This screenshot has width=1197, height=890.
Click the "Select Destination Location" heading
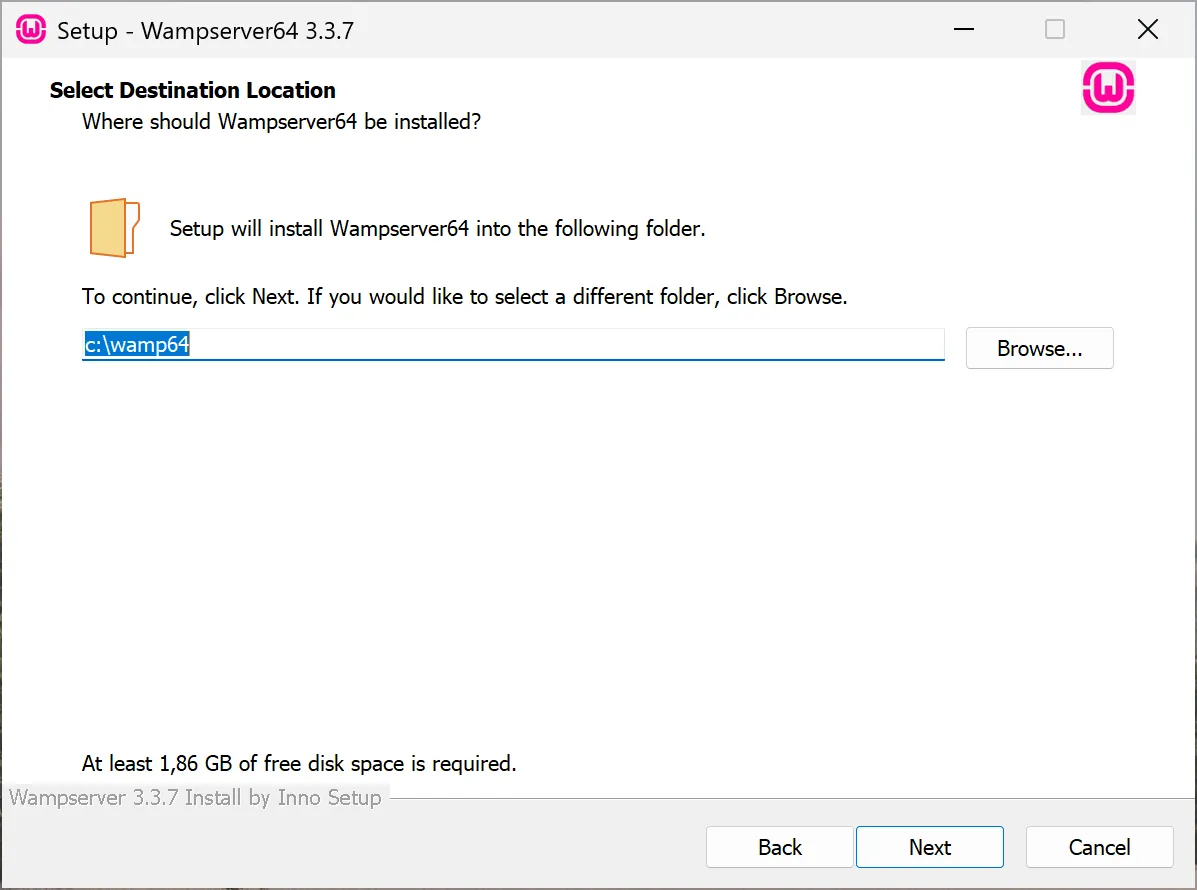(x=192, y=91)
